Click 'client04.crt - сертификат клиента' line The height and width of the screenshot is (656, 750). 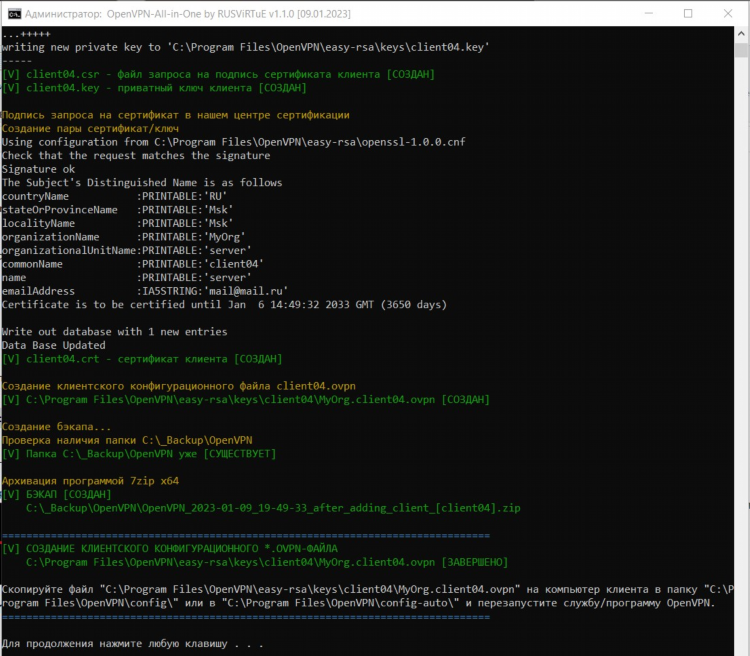(142, 359)
